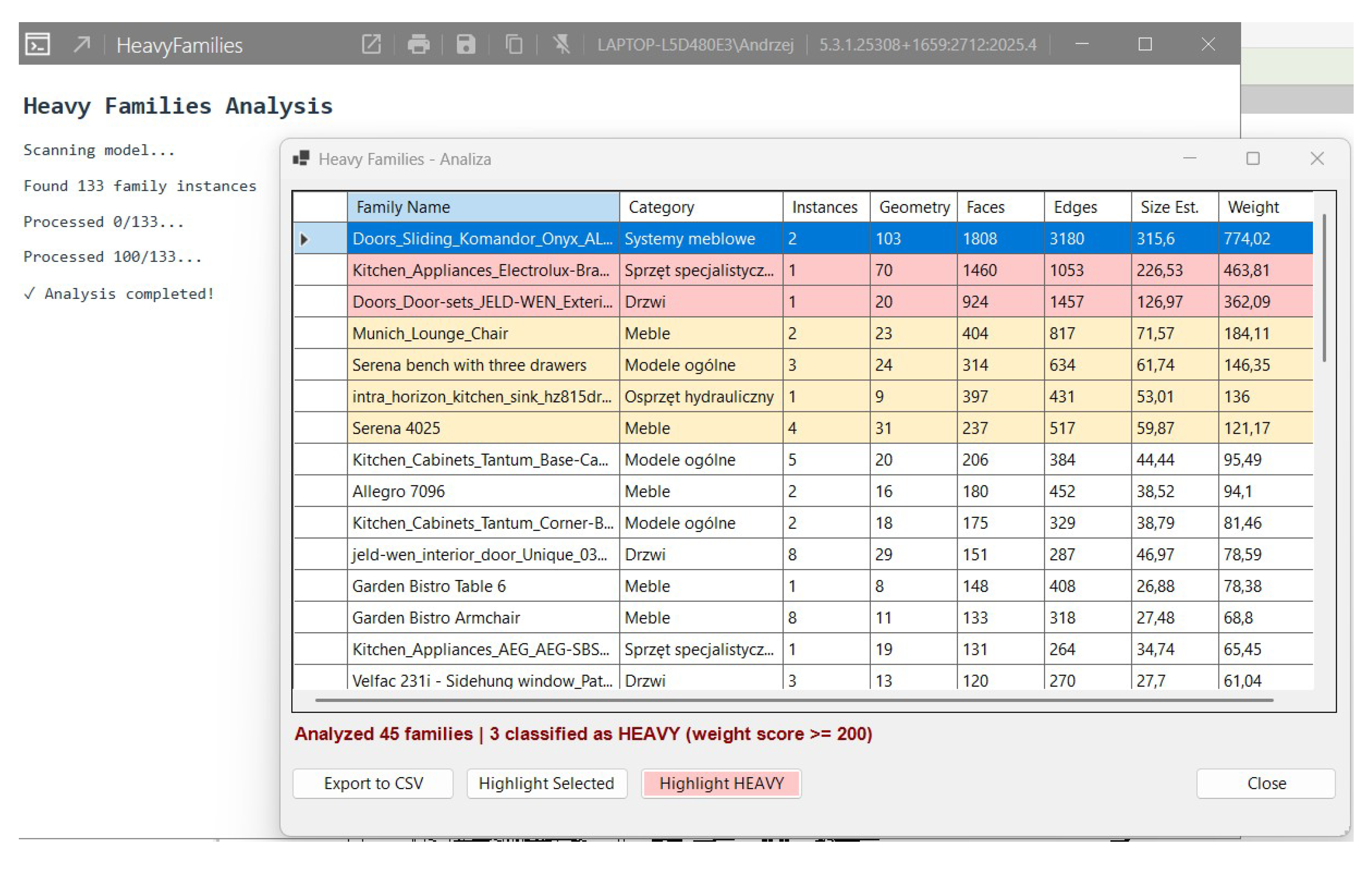The image size is (1372, 869).
Task: Click the console window icon in the title bar
Action: 37,44
